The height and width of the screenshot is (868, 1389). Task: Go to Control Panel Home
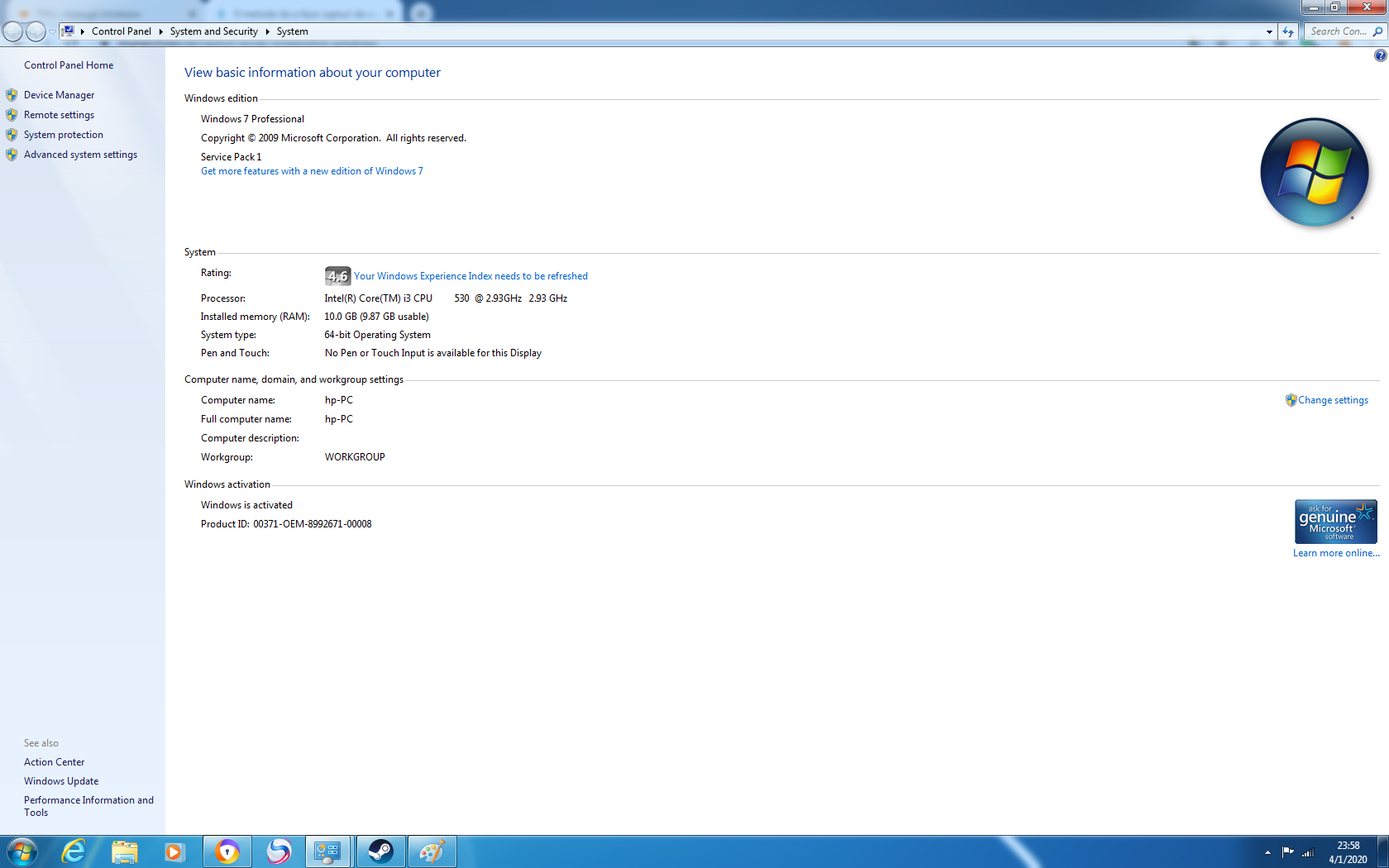(x=69, y=65)
